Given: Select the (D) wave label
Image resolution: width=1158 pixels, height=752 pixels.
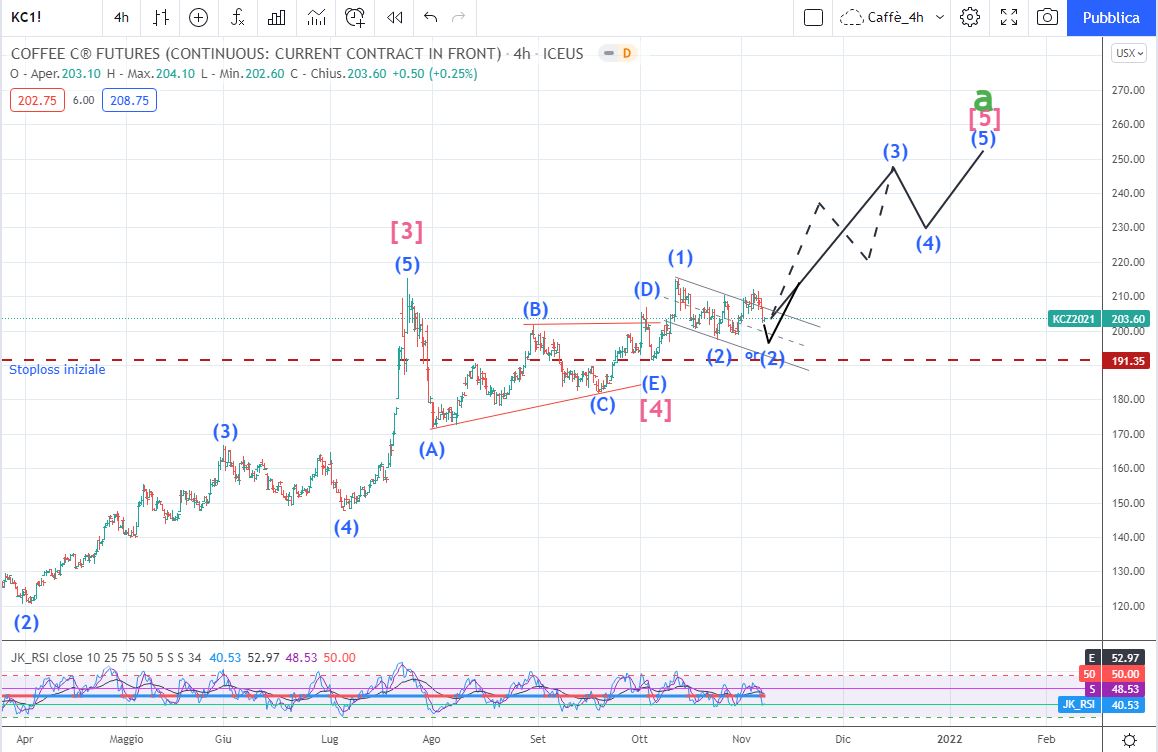Looking at the screenshot, I should click(x=647, y=290).
